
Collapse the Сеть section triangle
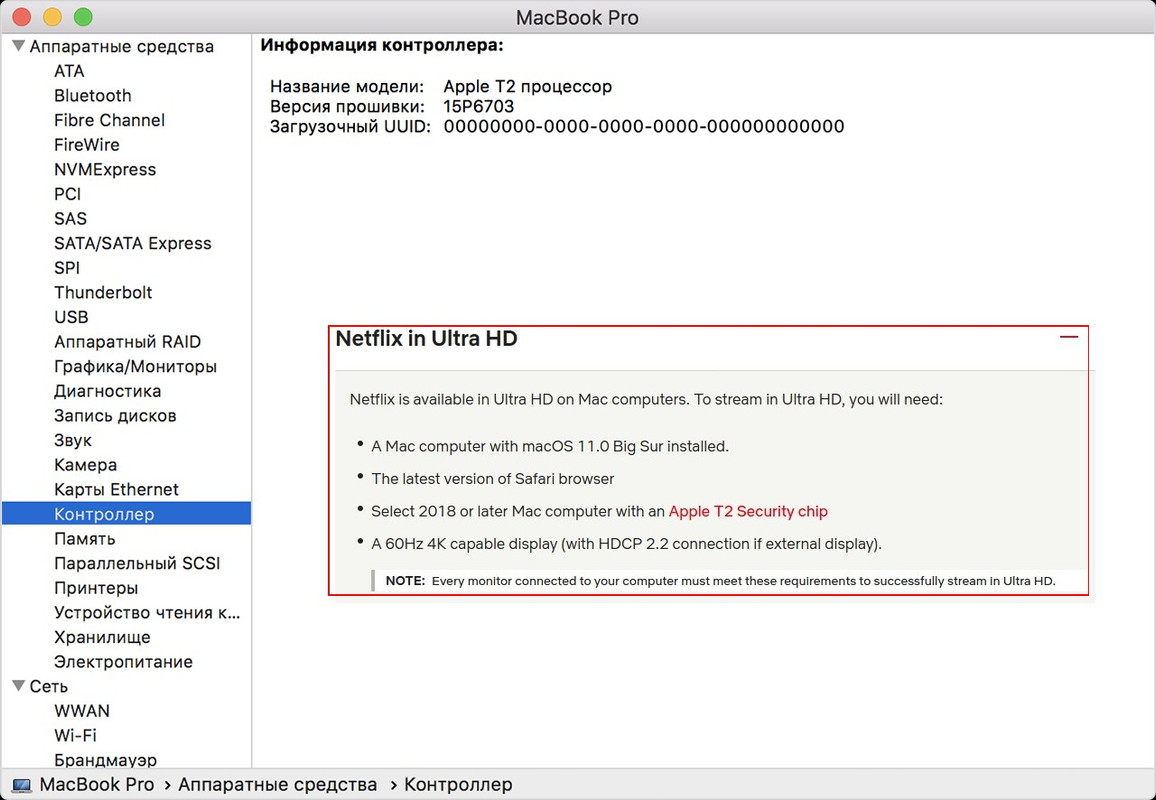coord(19,686)
